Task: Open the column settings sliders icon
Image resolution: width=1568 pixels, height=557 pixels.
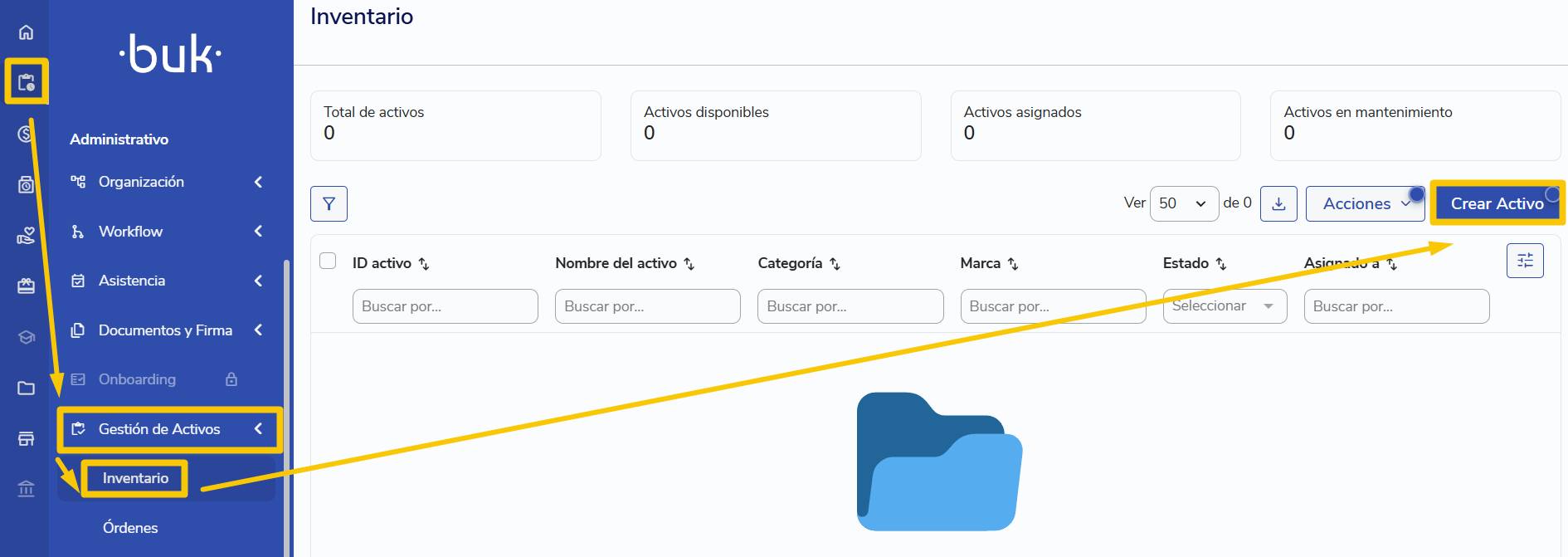Action: coord(1525,261)
